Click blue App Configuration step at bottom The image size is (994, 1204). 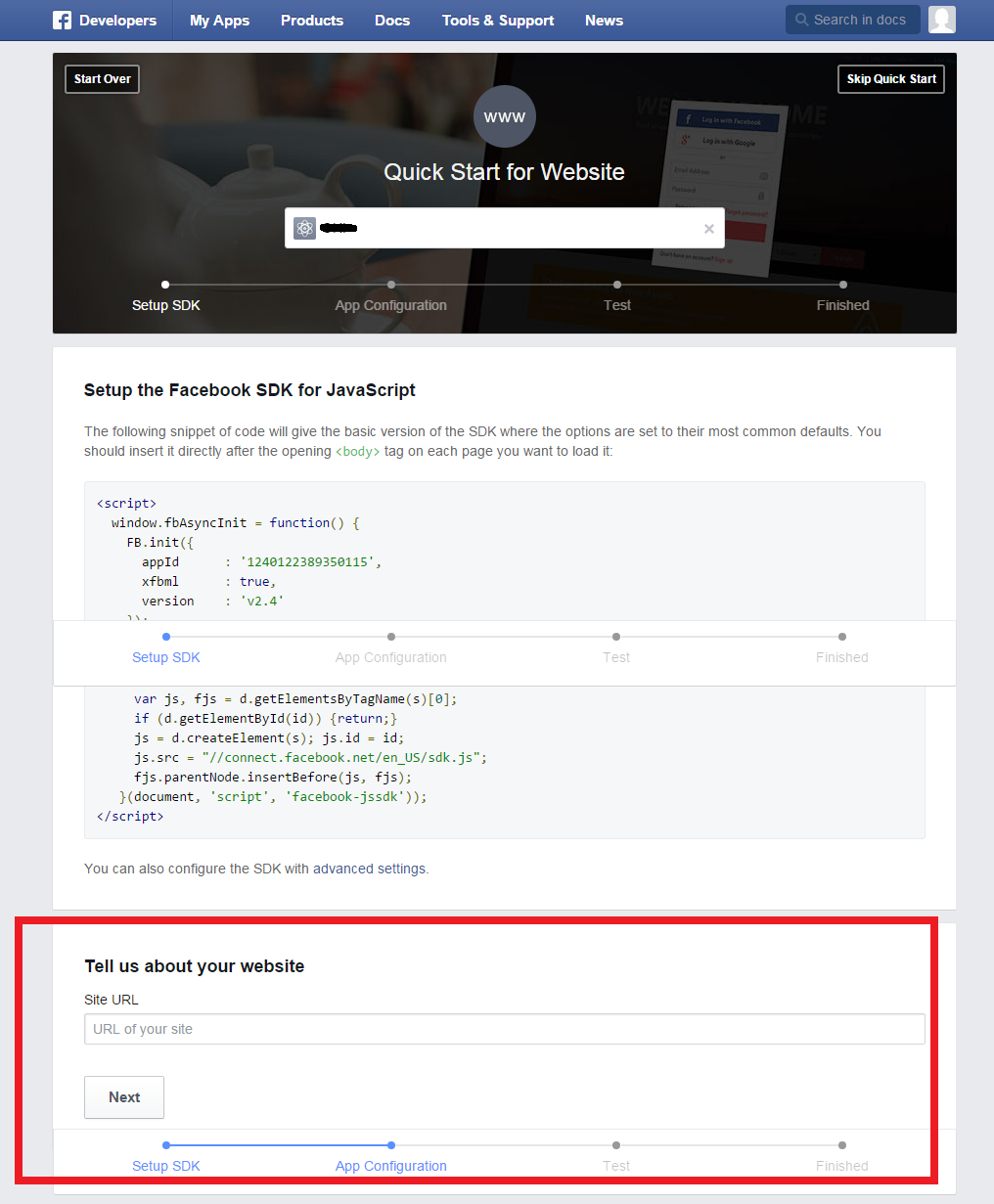click(x=391, y=1166)
